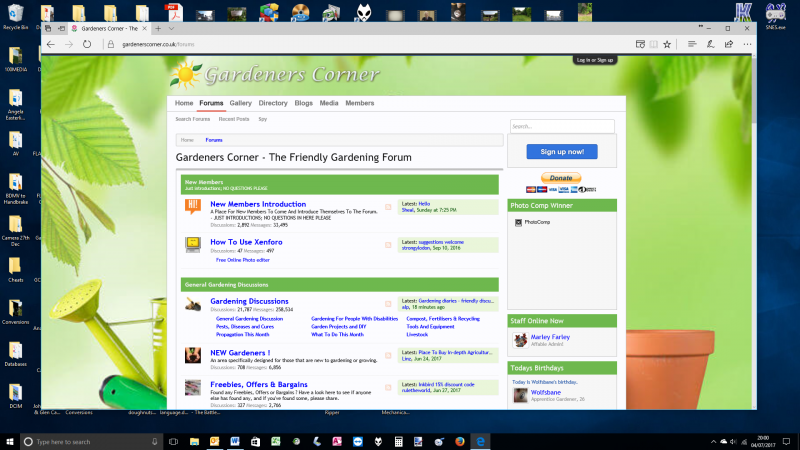Screen dimensions: 800x450
Task: Click the browser forward arrow
Action: click(x=69, y=44)
